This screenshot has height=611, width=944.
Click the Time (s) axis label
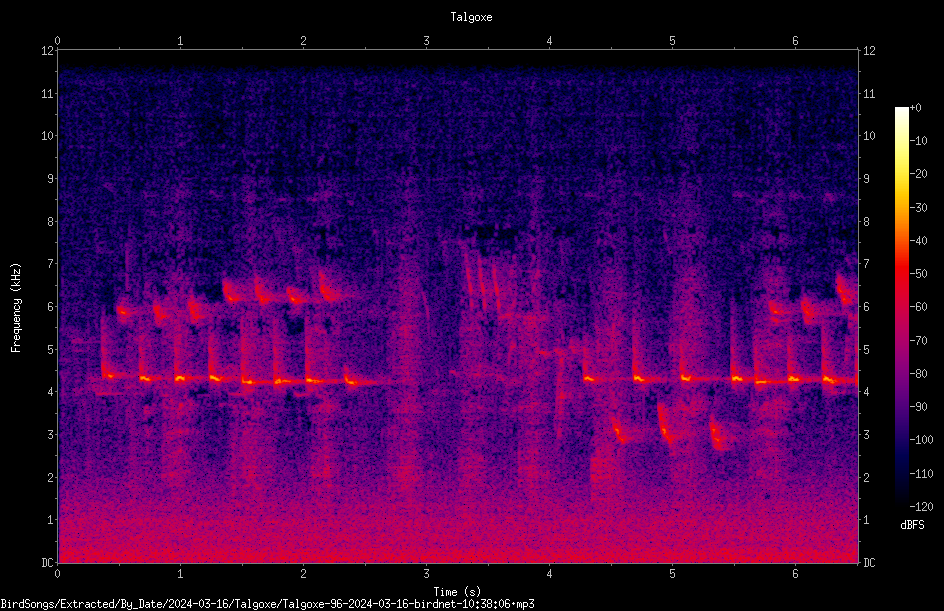(x=458, y=592)
